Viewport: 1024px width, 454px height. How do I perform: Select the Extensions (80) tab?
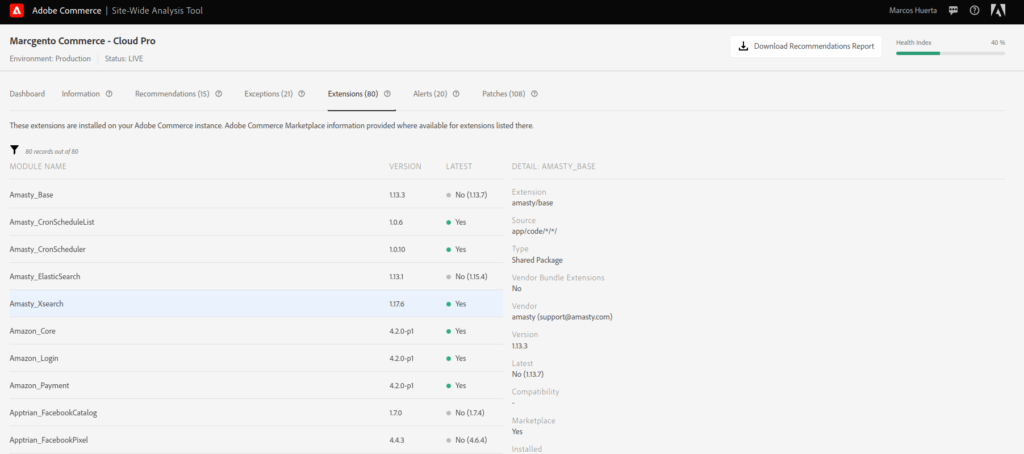tap(353, 93)
